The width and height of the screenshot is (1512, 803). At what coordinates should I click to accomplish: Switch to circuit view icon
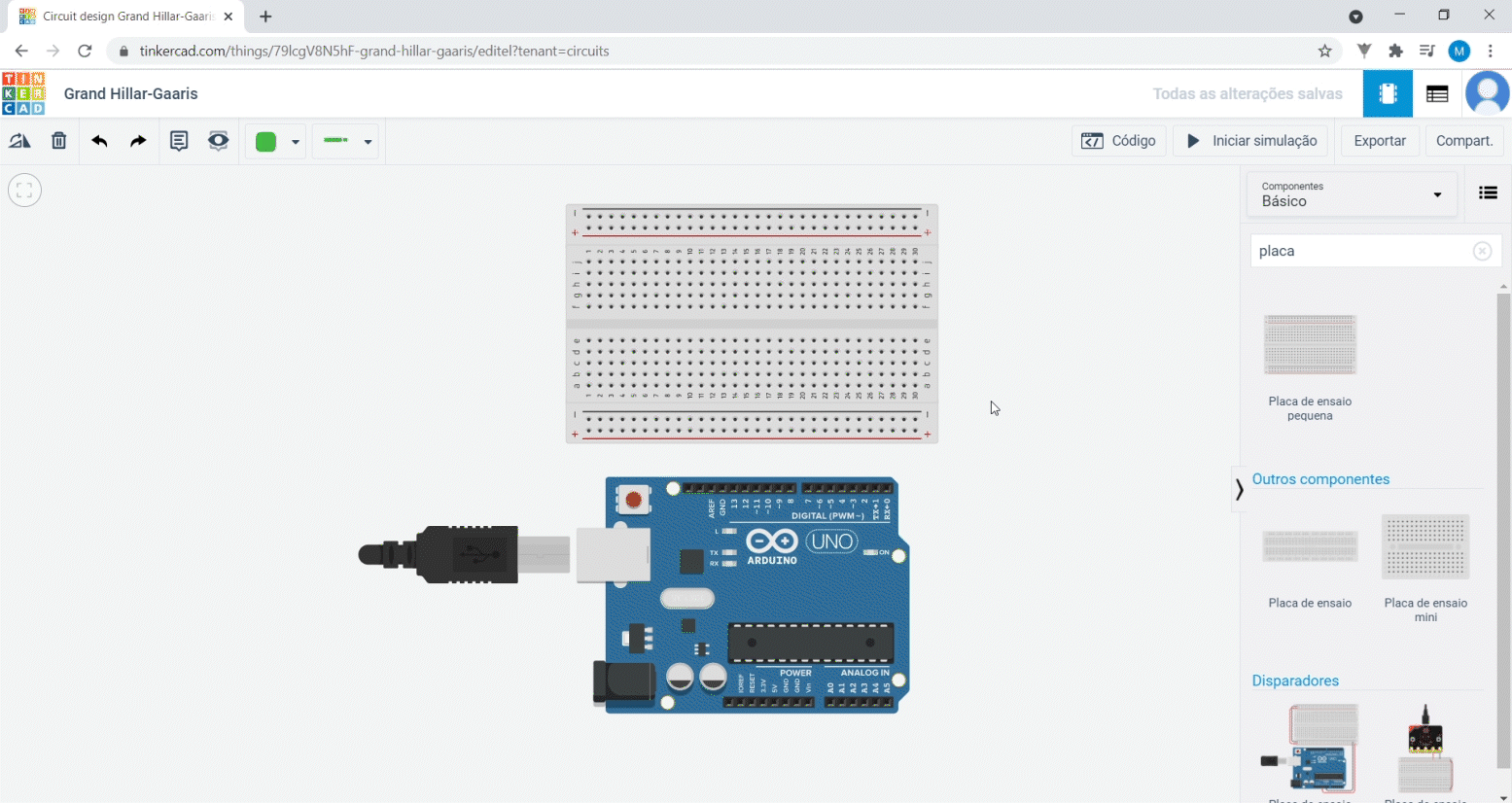pyautogui.click(x=1388, y=93)
